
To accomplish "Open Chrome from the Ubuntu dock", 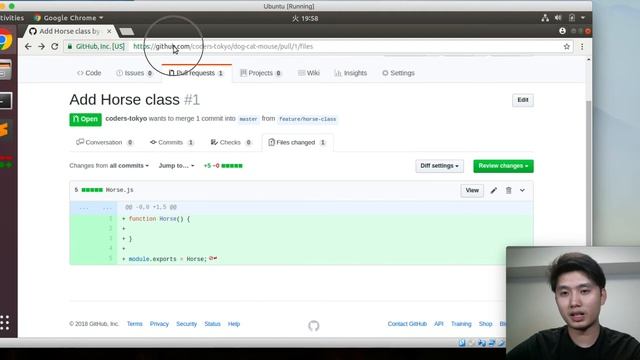I will 6,40.
